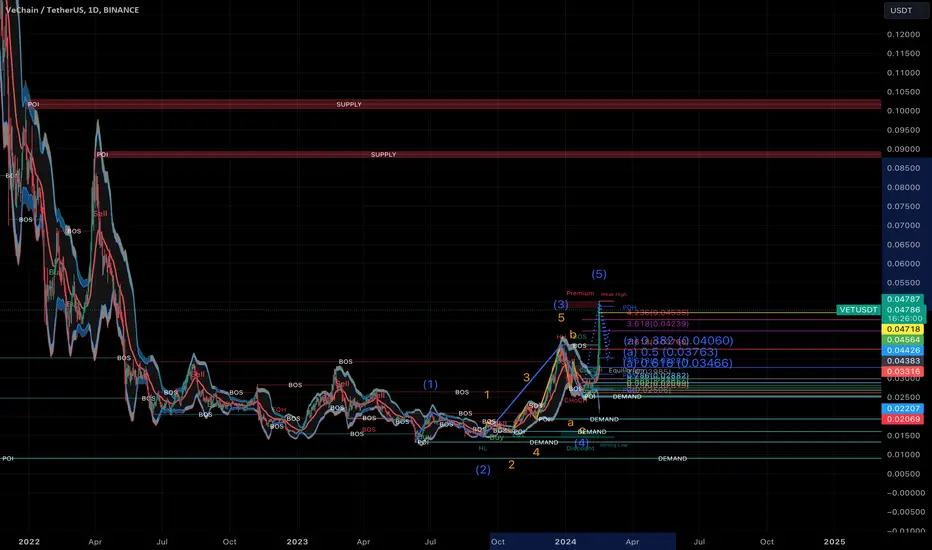Click the orange wave 3 label
932x550 pixels.
(526, 378)
